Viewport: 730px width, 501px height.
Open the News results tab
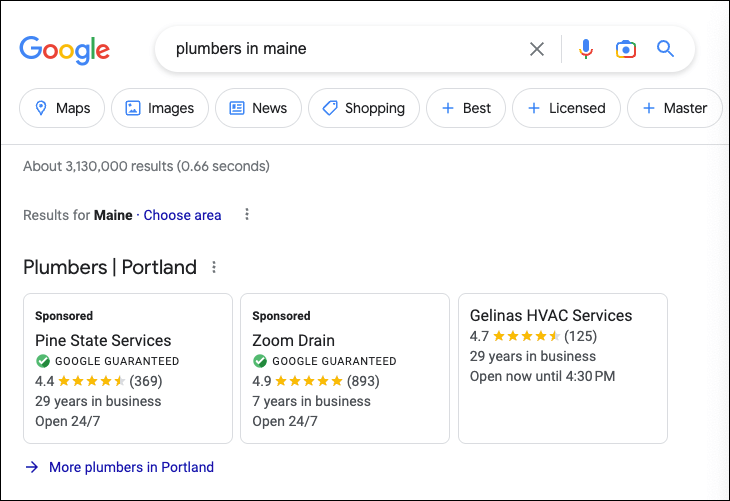pos(258,108)
